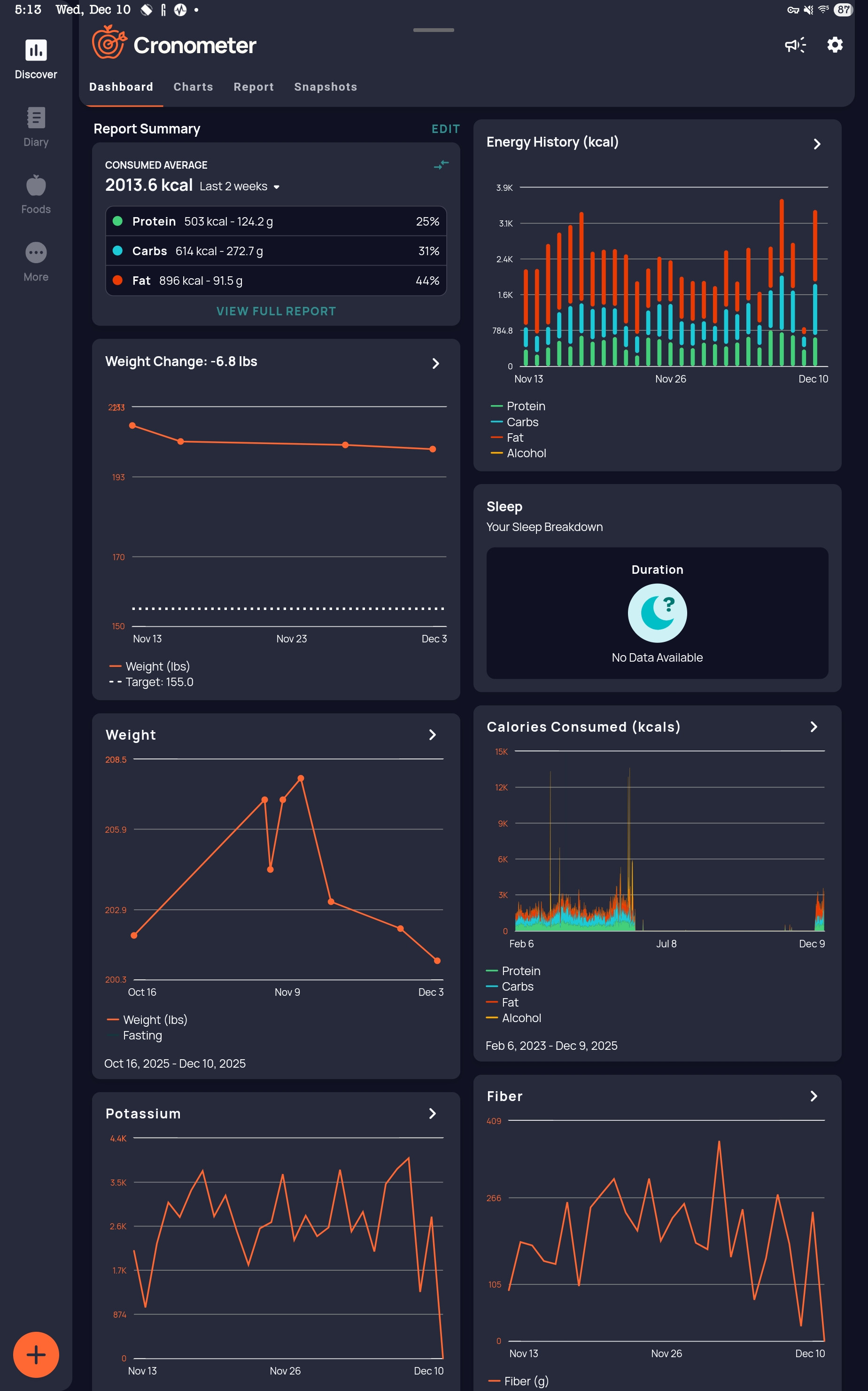Tap the orange plus add button
This screenshot has width=868, height=1391.
pyautogui.click(x=36, y=1354)
